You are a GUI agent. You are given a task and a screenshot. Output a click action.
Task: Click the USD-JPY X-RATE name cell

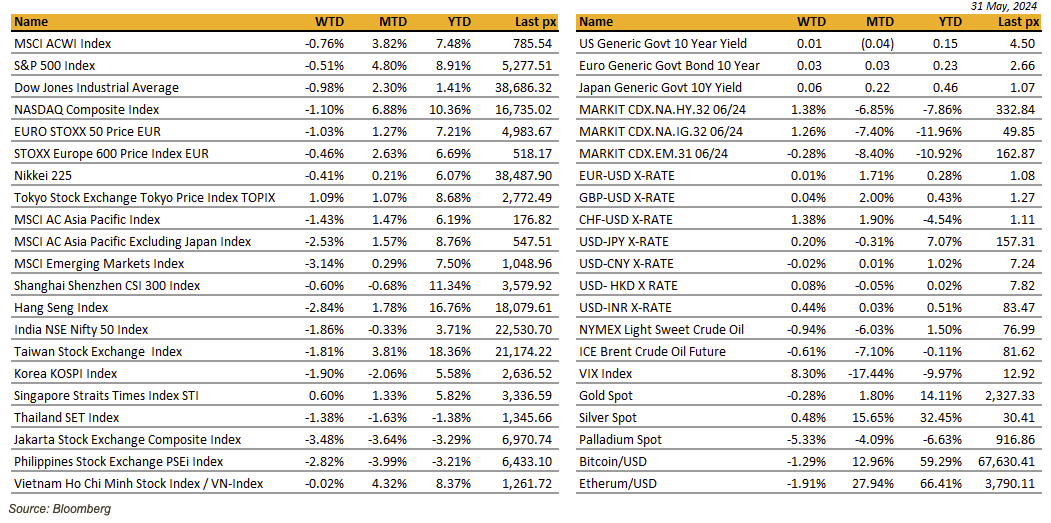pyautogui.click(x=626, y=242)
